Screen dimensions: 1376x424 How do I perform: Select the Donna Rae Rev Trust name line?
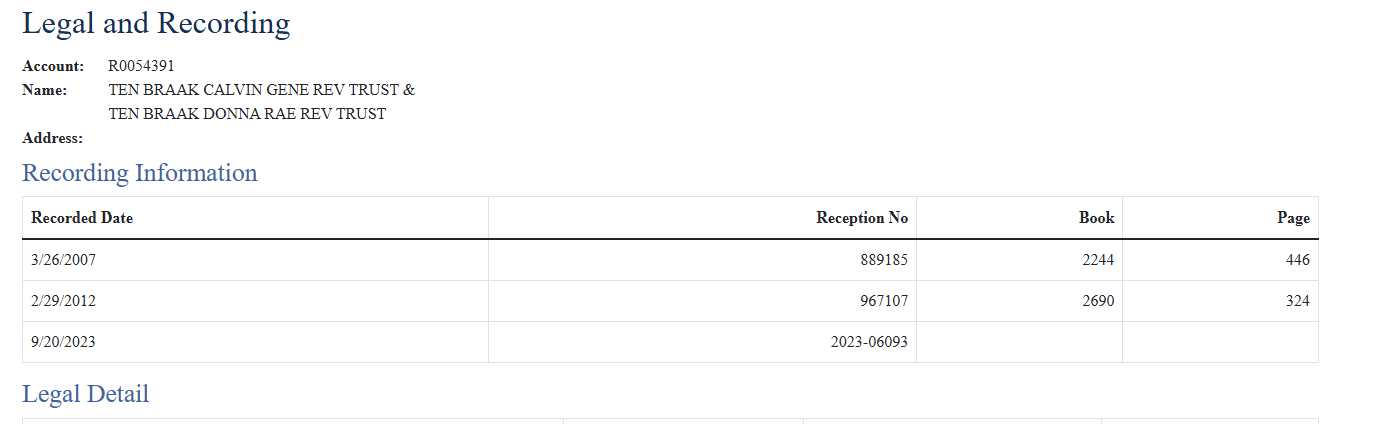(247, 114)
